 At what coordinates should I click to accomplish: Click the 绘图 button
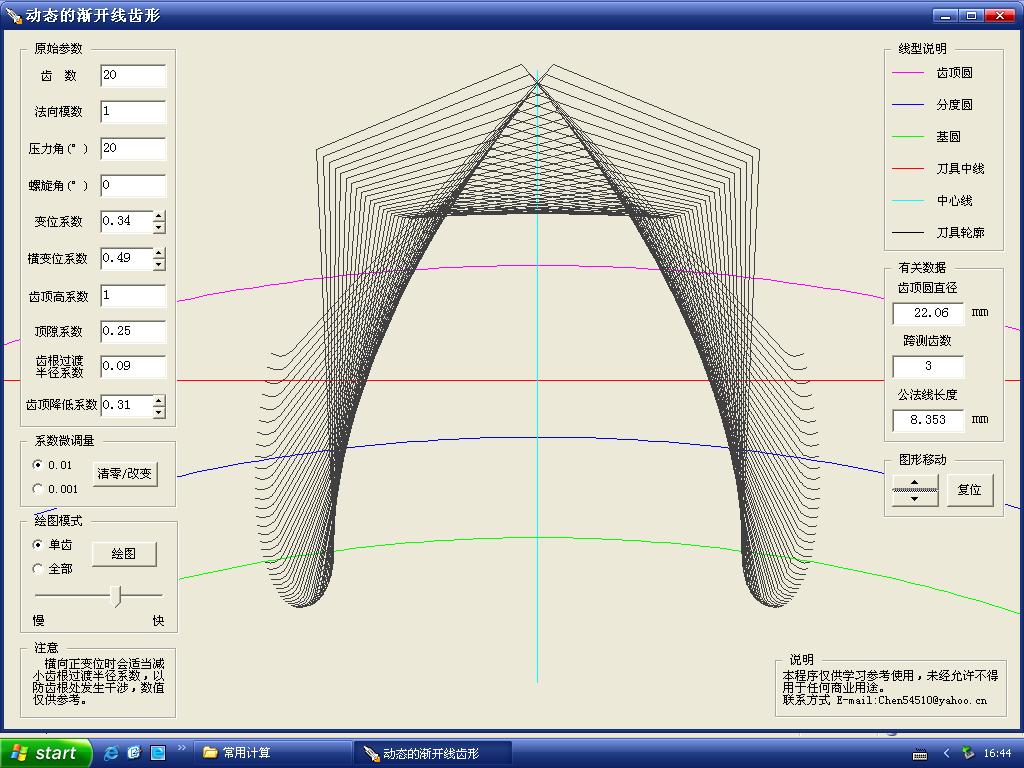[124, 554]
